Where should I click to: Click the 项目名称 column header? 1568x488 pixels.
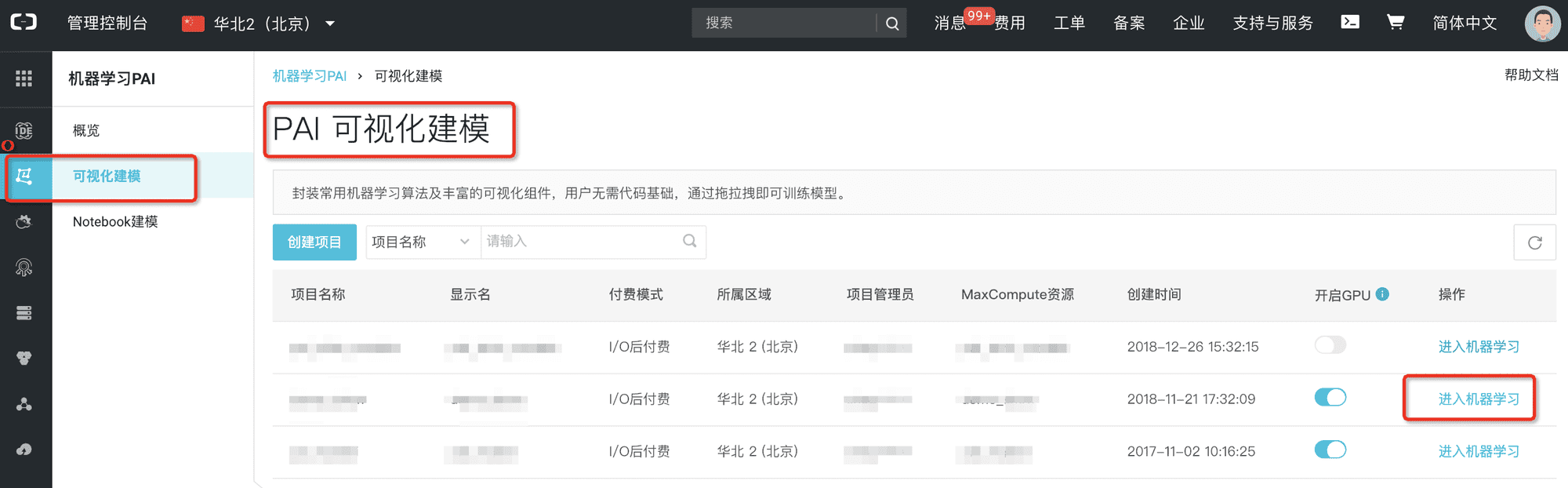click(318, 294)
